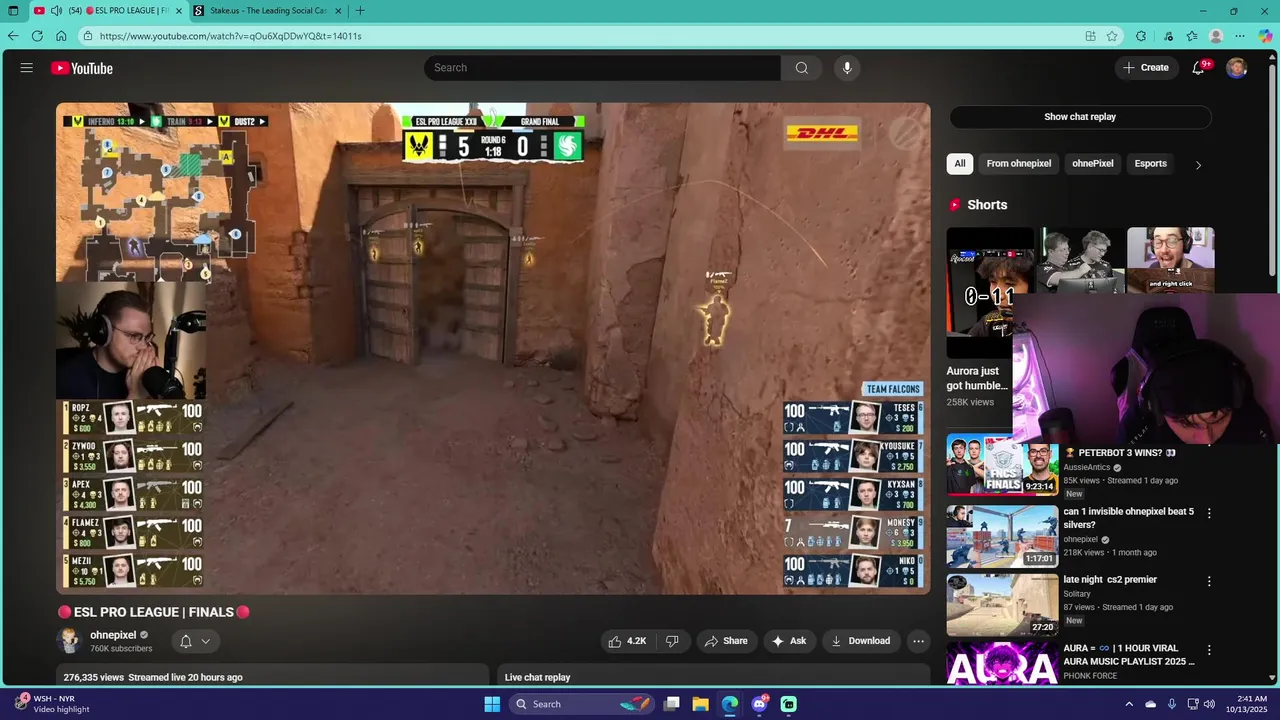This screenshot has width=1280, height=720.
Task: Show hidden system tray icons chevron
Action: [x=1129, y=704]
